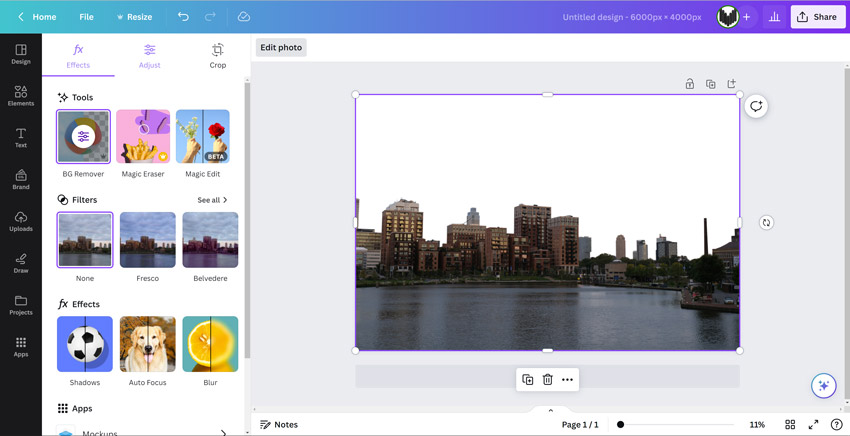Open the Projects sidebar folder
Image resolution: width=850 pixels, height=436 pixels.
21,305
